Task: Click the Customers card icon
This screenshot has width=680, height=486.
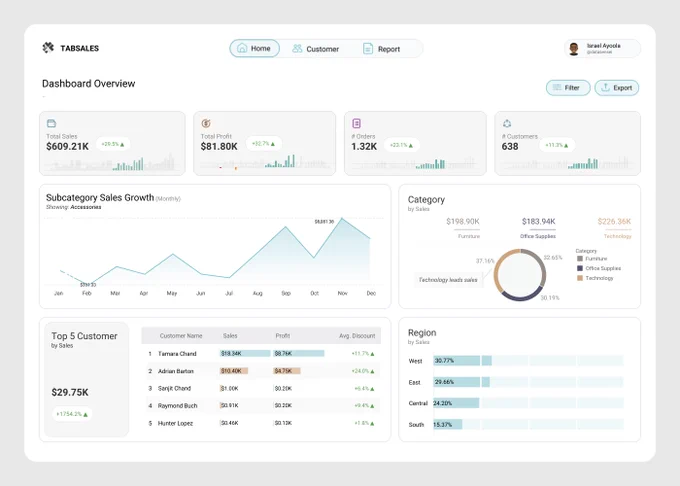Action: coord(507,124)
